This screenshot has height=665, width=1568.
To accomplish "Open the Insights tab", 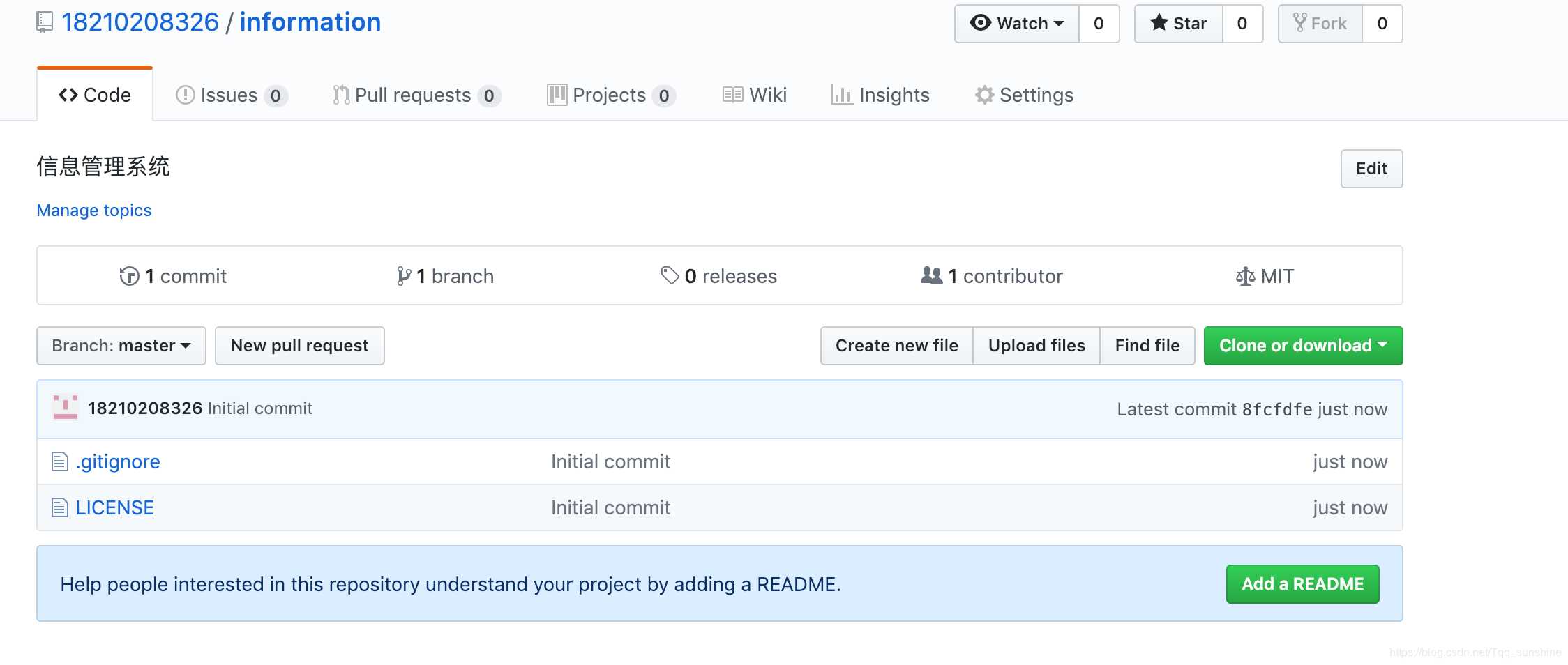I will 880,95.
